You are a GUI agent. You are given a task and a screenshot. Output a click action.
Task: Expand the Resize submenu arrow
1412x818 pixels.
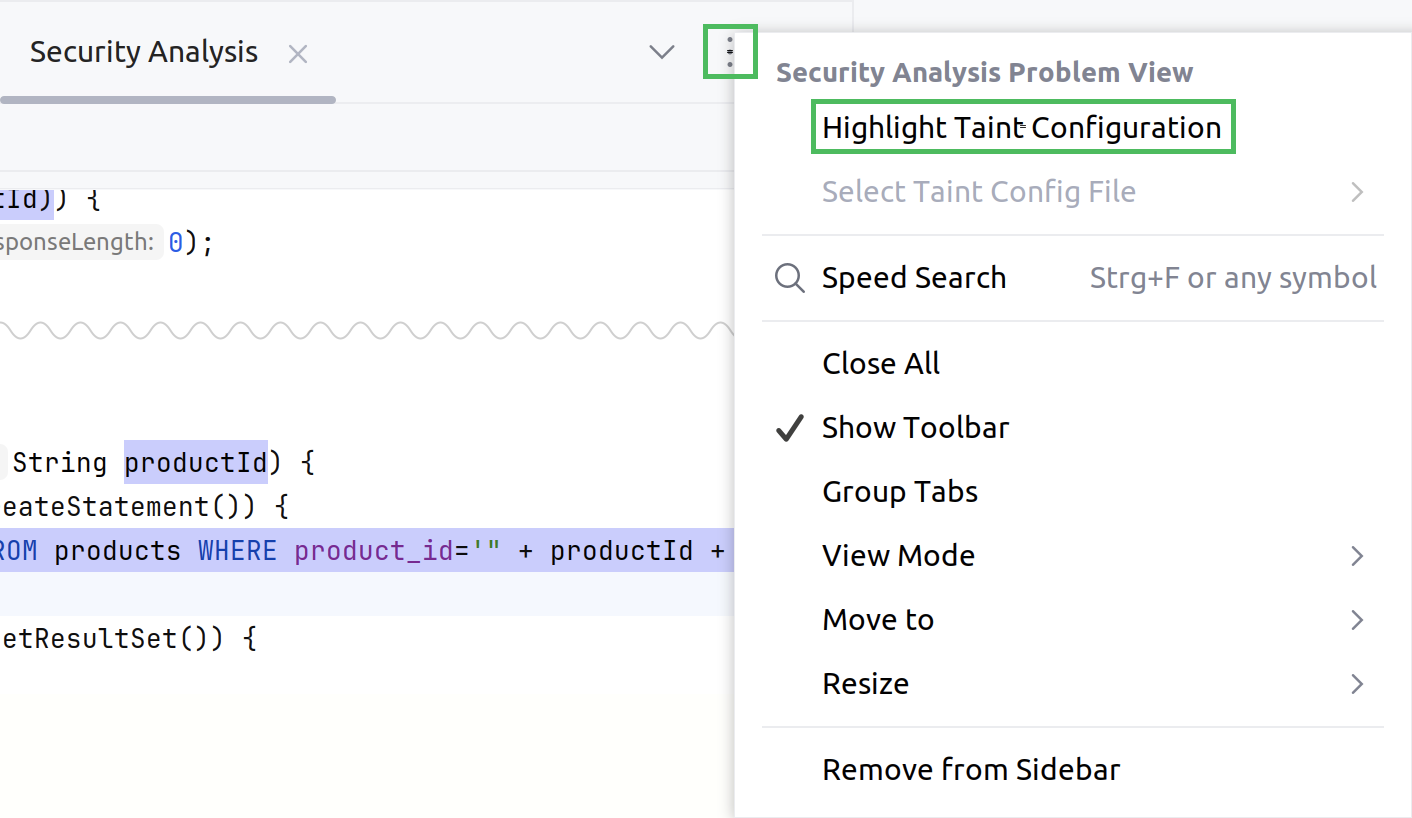(x=1357, y=683)
